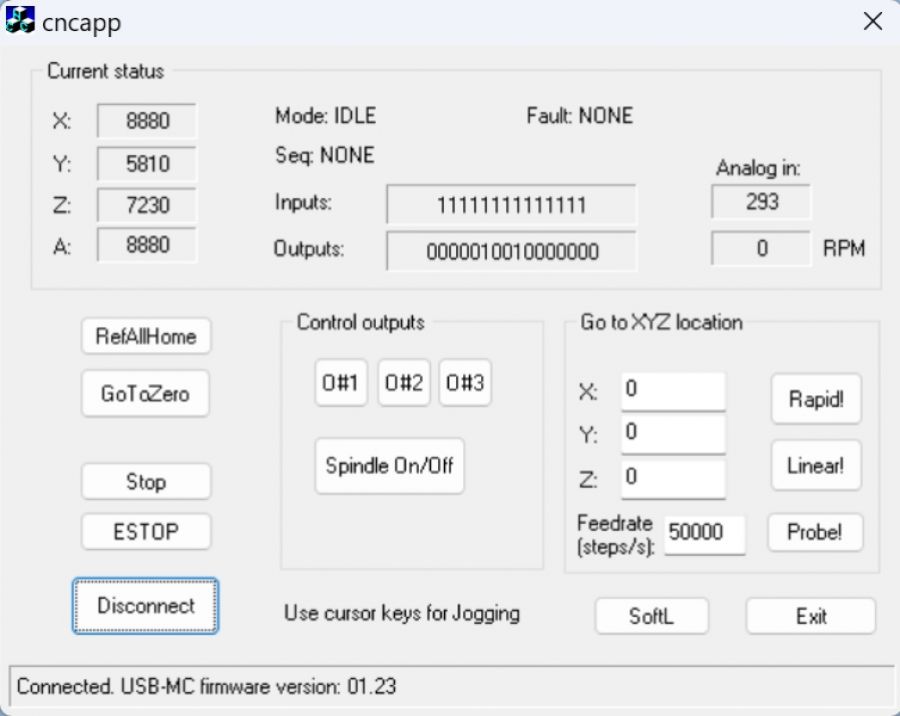
Task: Toggle output O#3
Action: point(465,384)
